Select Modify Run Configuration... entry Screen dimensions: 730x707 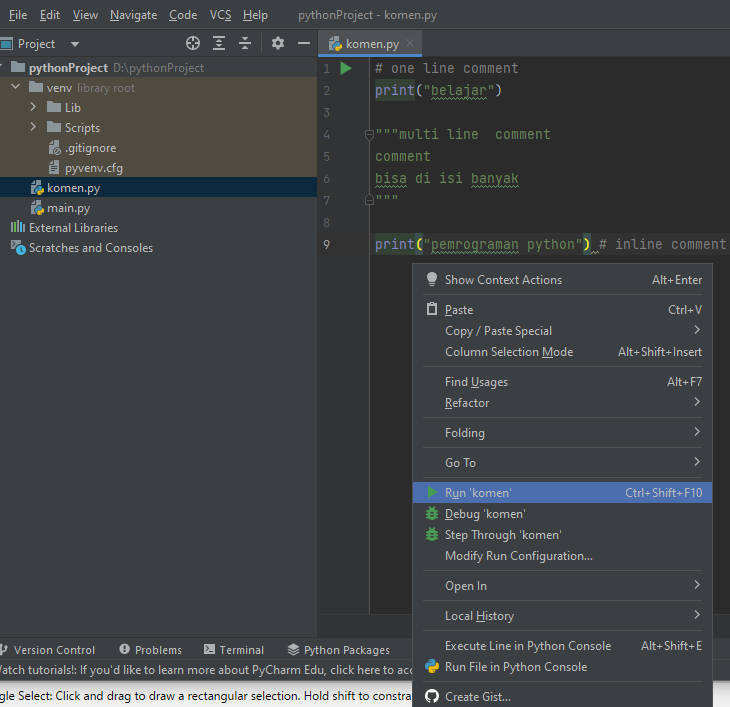(x=562, y=556)
